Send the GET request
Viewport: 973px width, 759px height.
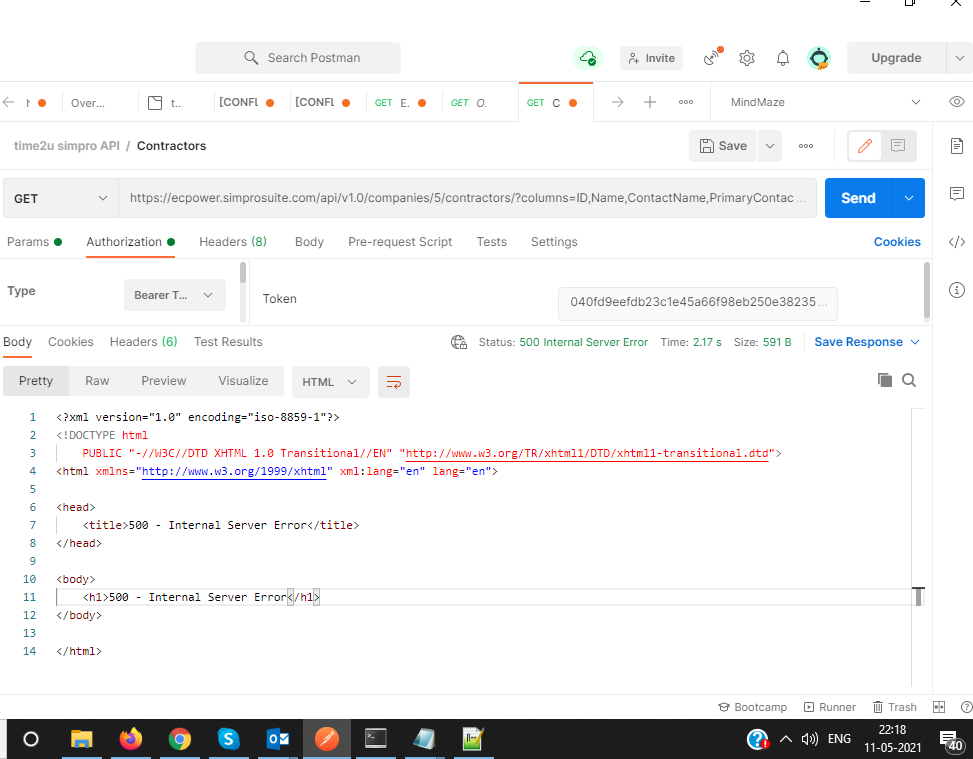(x=858, y=198)
